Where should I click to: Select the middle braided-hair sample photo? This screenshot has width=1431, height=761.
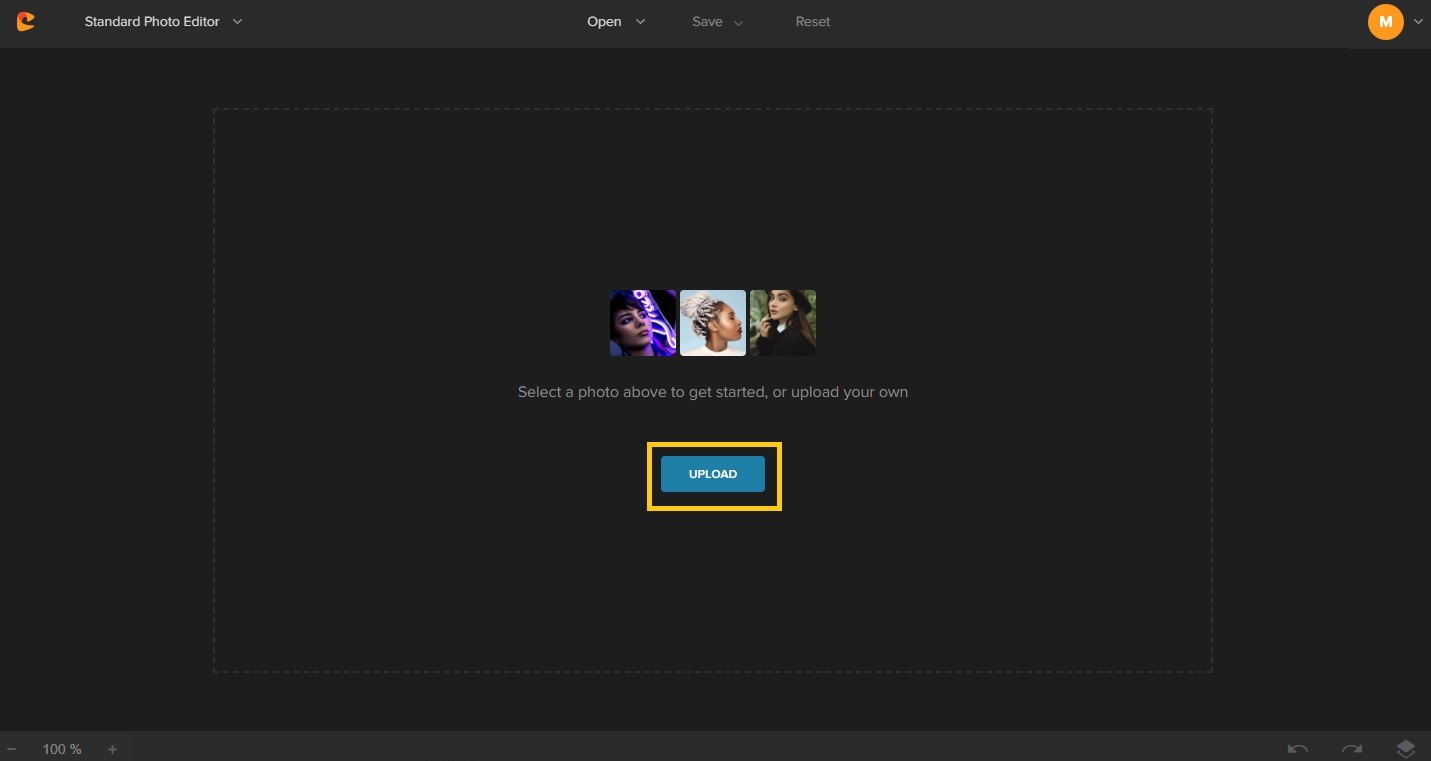point(712,322)
